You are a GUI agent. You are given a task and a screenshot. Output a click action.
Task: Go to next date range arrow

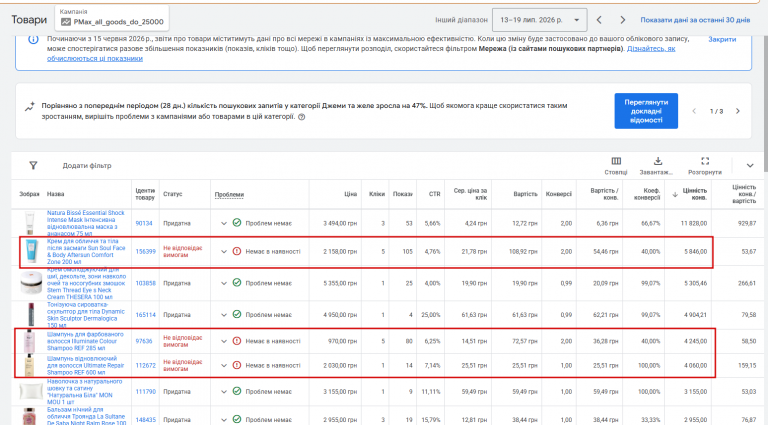tap(623, 20)
